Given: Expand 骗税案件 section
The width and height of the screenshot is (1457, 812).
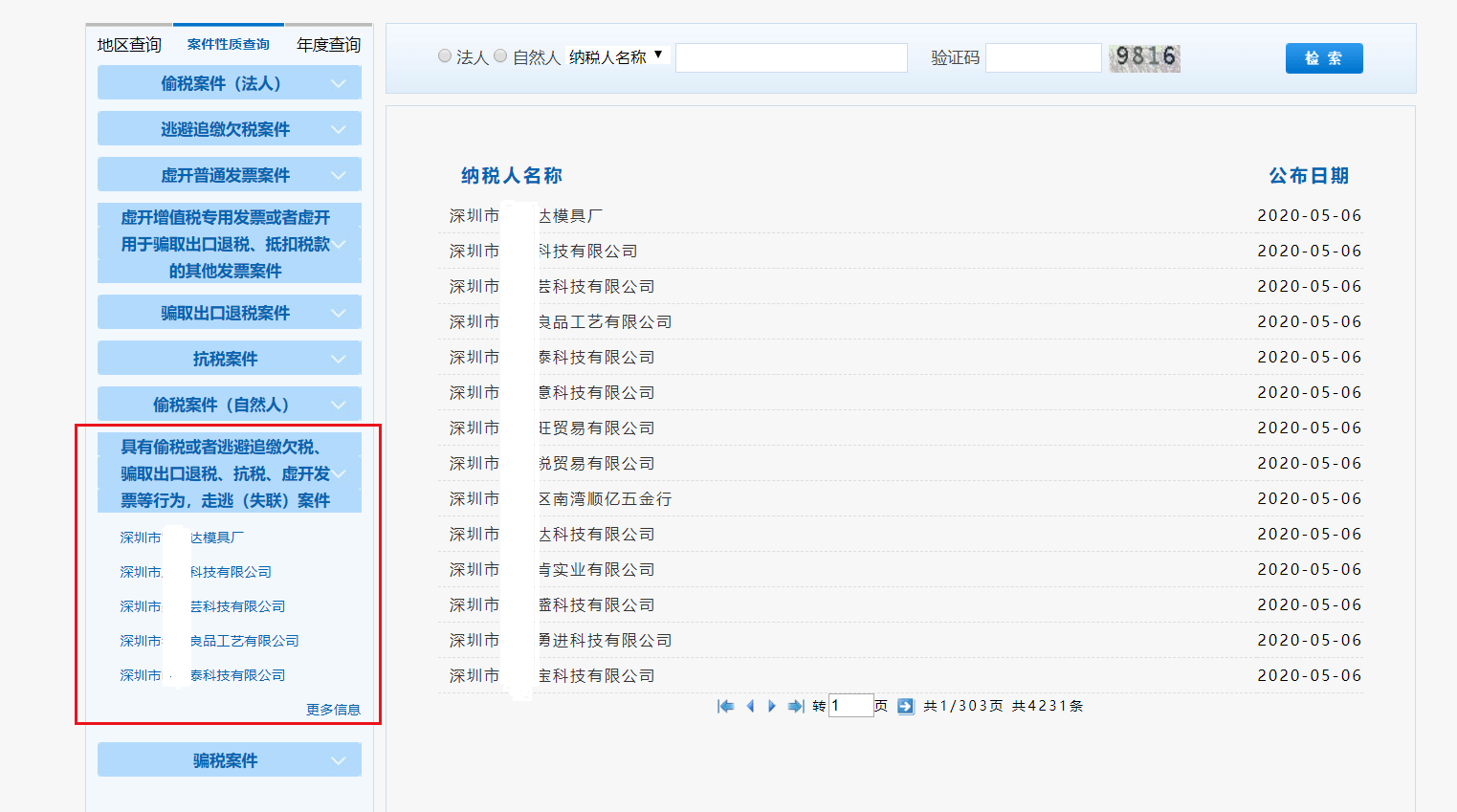Looking at the screenshot, I should pyautogui.click(x=230, y=760).
